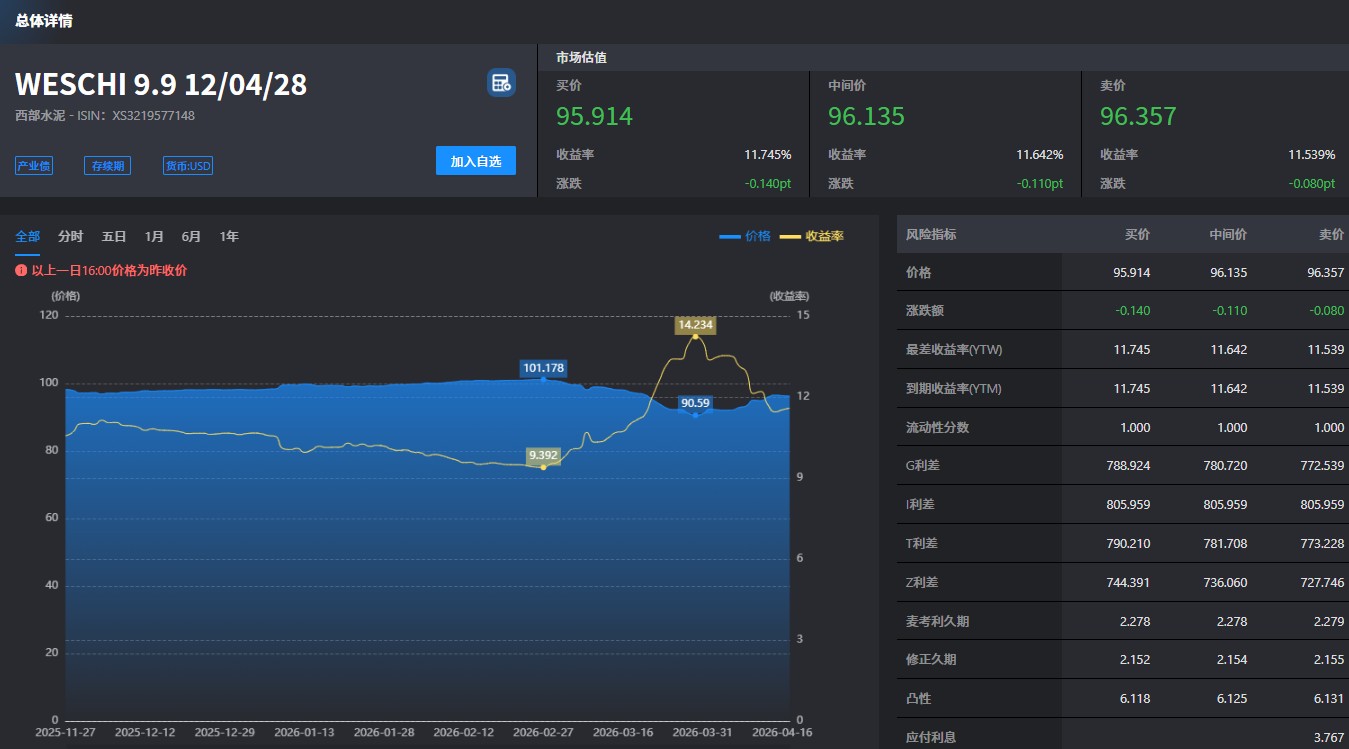Click the 加入自选 button

[476, 161]
